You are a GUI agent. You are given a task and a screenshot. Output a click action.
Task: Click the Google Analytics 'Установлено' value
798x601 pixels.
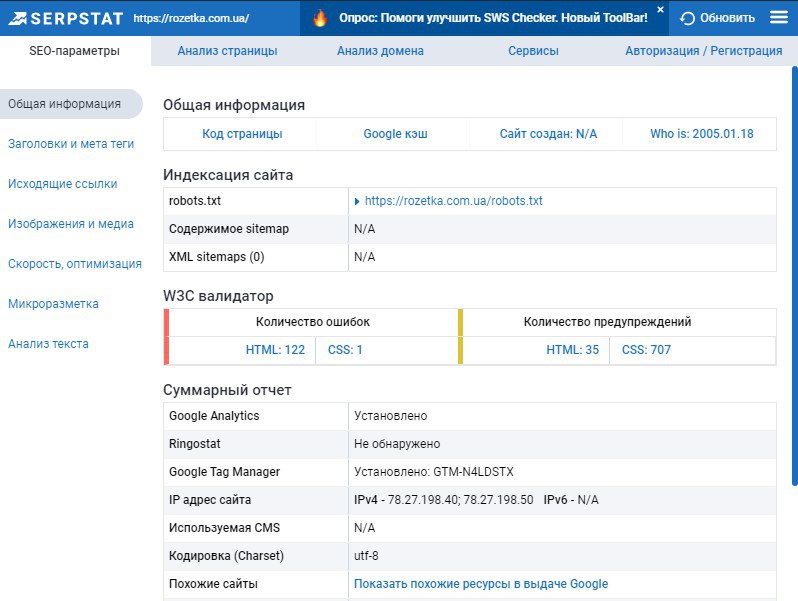tap(390, 416)
